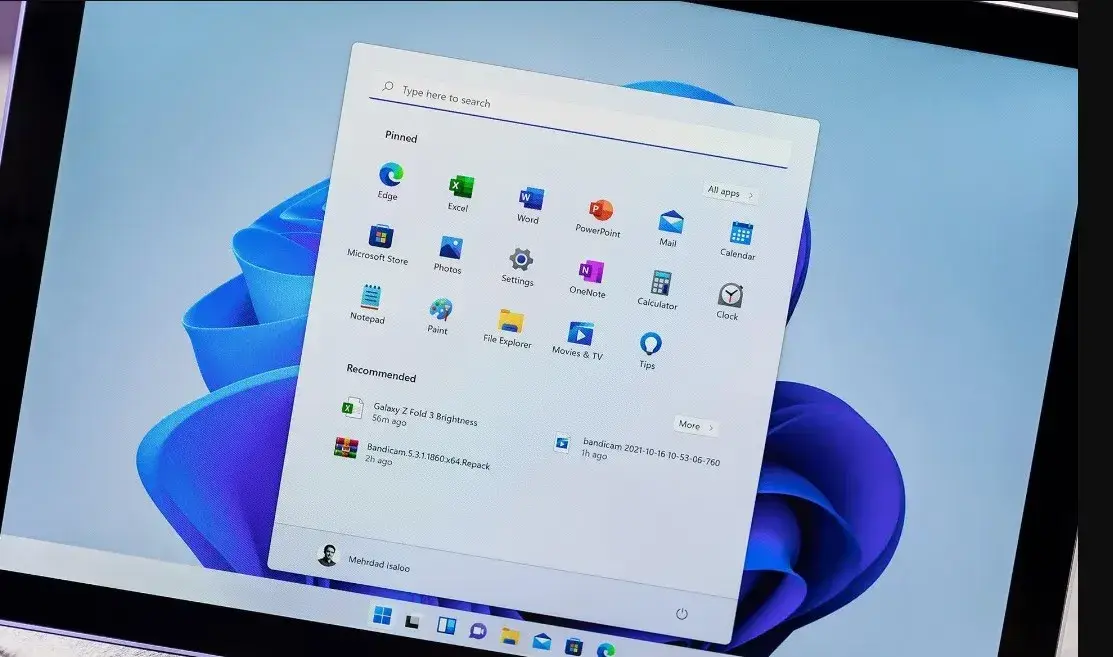This screenshot has height=657, width=1113.
Task: Open the bandicam 2021-10-16 video file
Action: 637,451
